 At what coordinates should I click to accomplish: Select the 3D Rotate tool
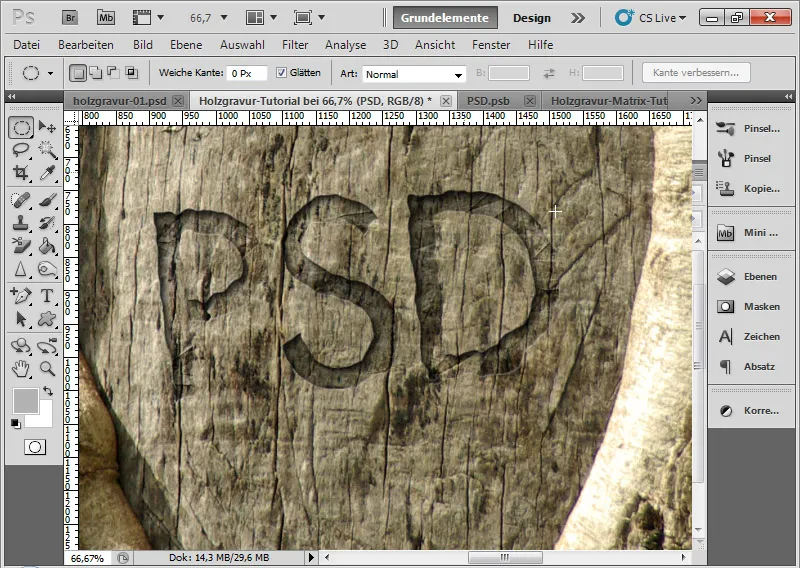21,346
